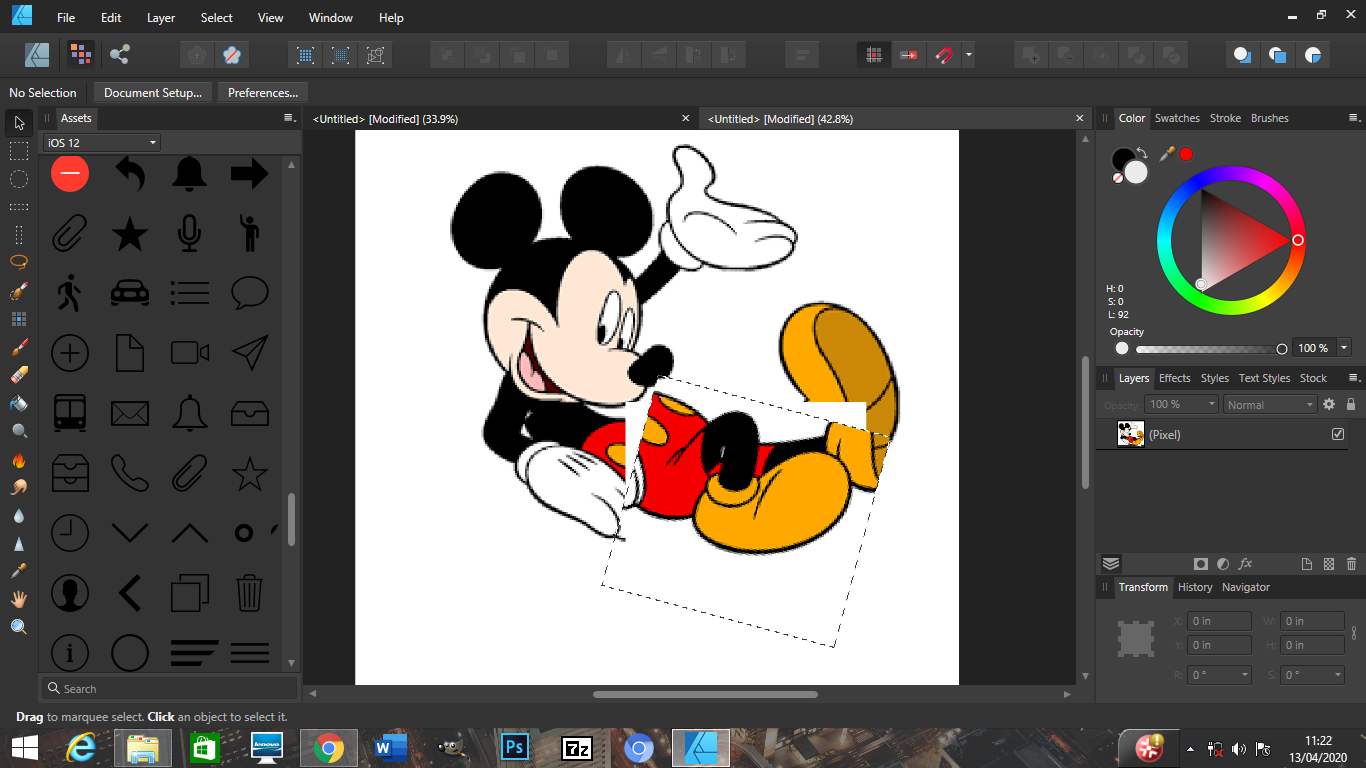Add a new pixel layer checkerboard icon
The height and width of the screenshot is (768, 1366).
1329,564
